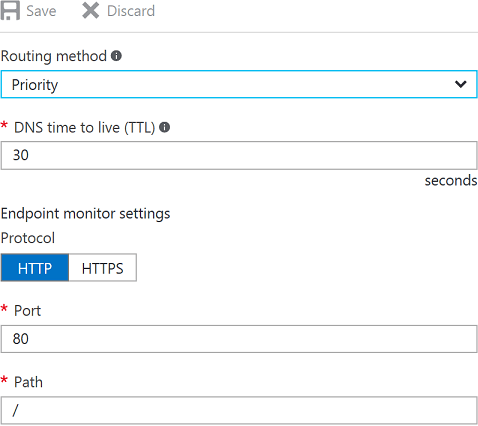This screenshot has height=426, width=478.
Task: Focus the Path field containing slash
Action: coord(239,410)
